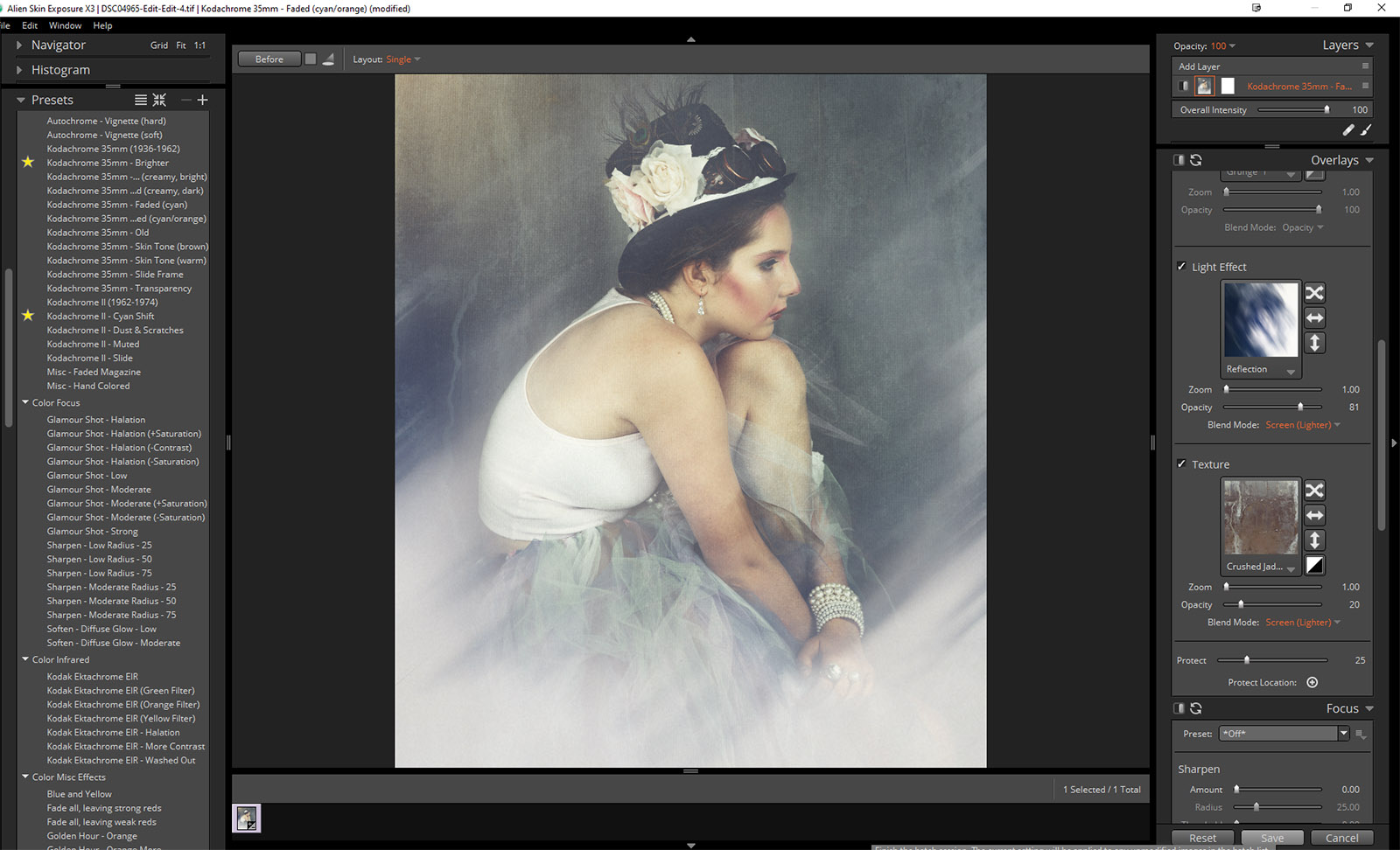
Task: Randomize the Light Effect overlay with shuffle icon
Action: 1314,293
